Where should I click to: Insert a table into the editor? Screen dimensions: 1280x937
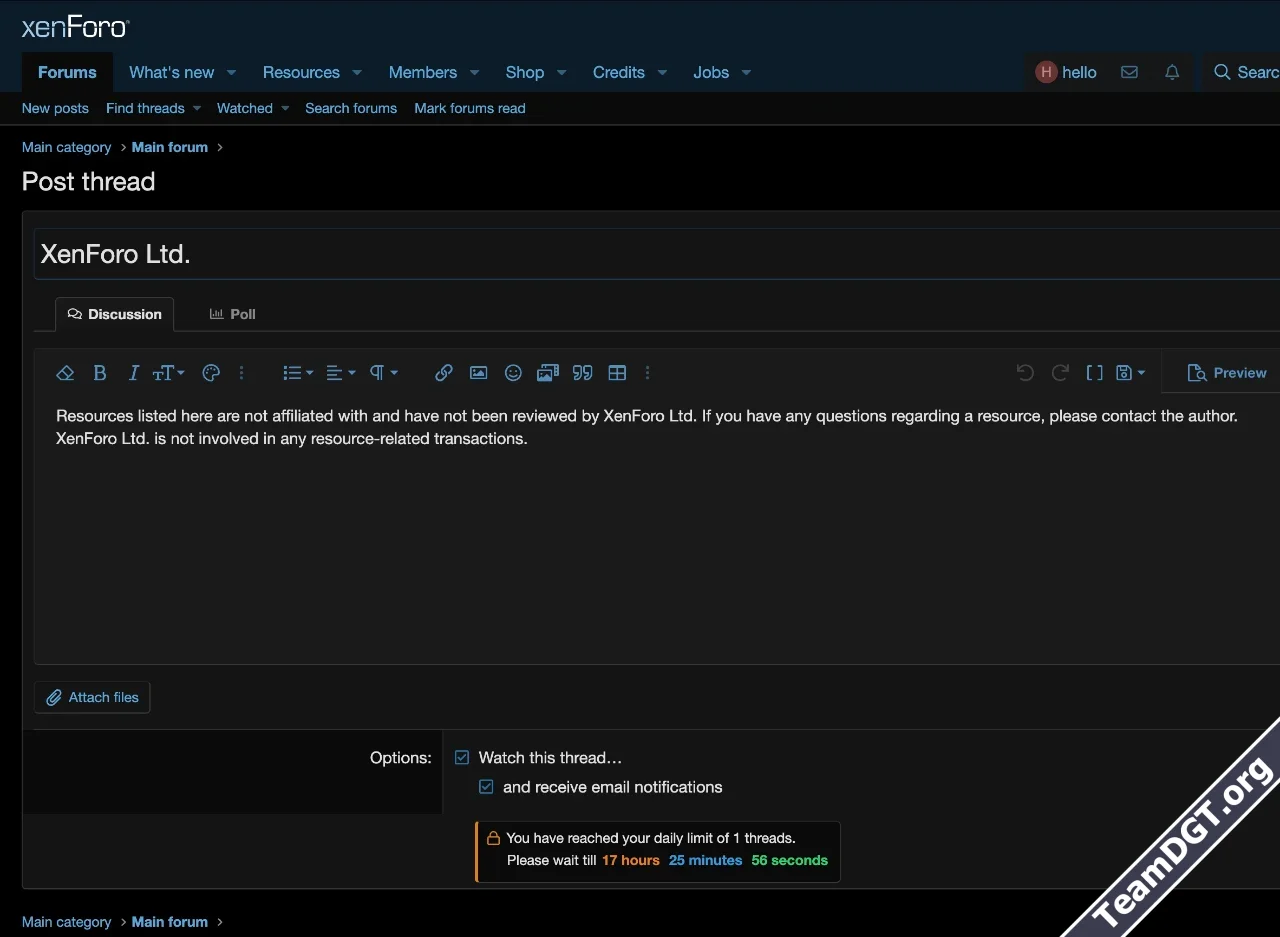tap(618, 373)
